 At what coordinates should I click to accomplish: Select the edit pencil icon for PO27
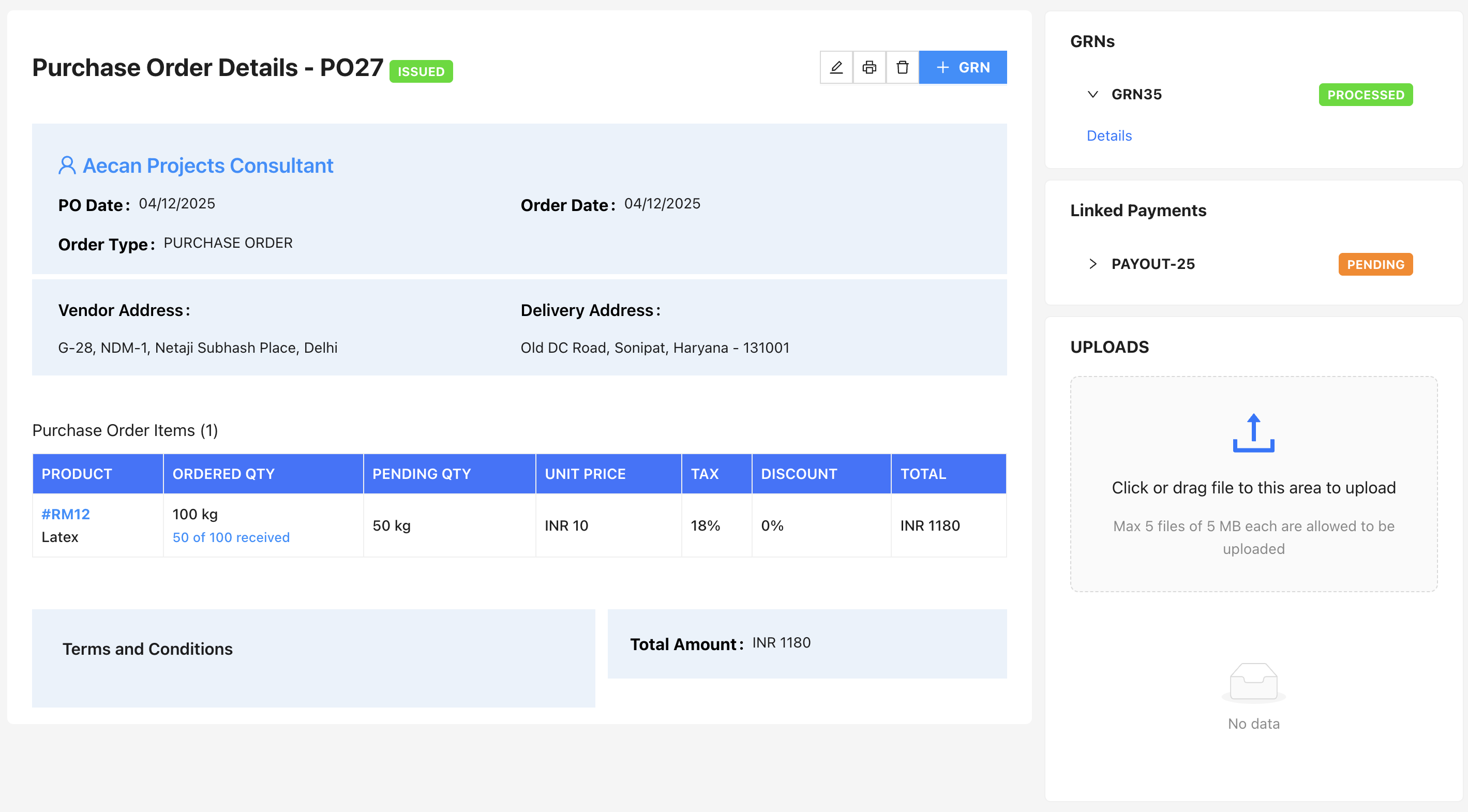pyautogui.click(x=835, y=67)
